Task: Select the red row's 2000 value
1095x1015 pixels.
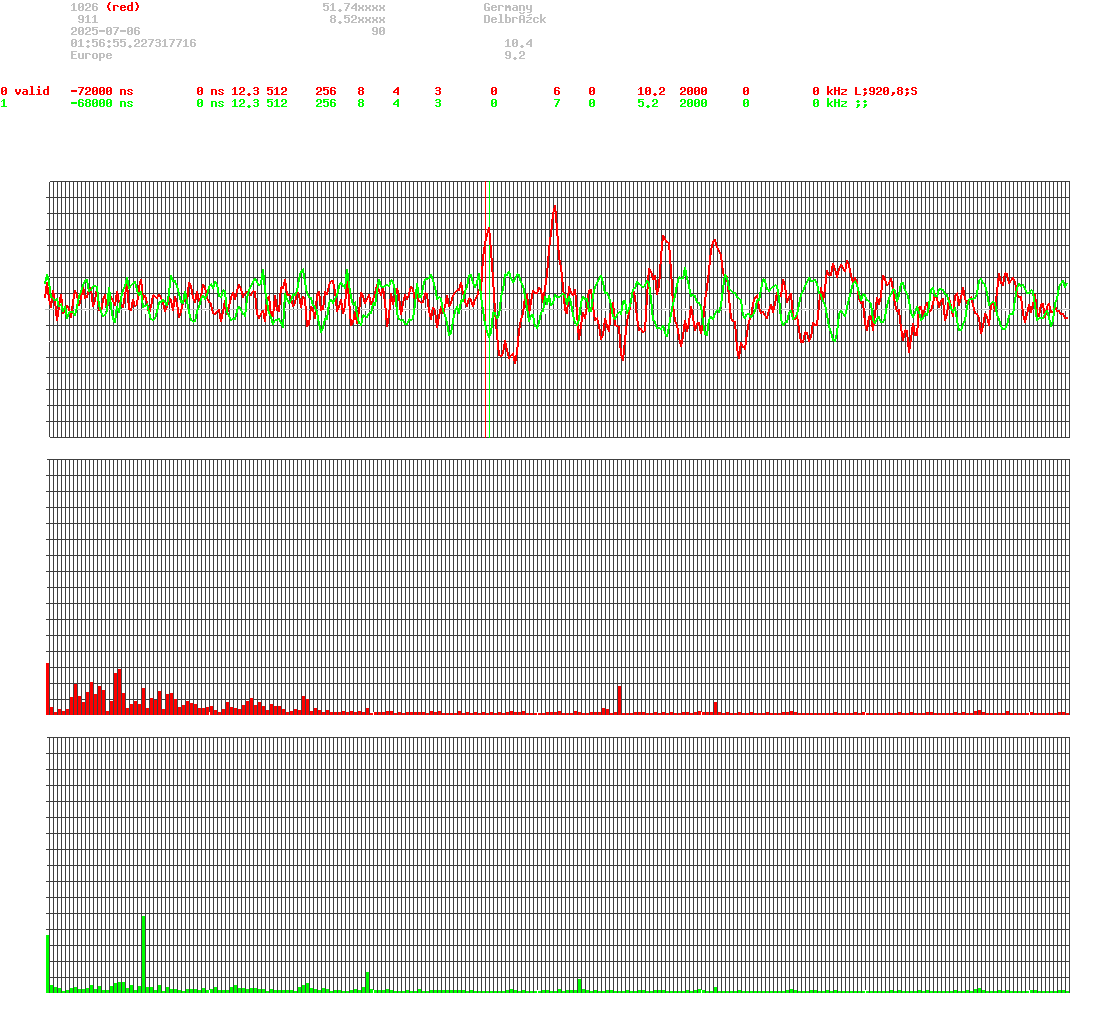Action: pyautogui.click(x=693, y=92)
